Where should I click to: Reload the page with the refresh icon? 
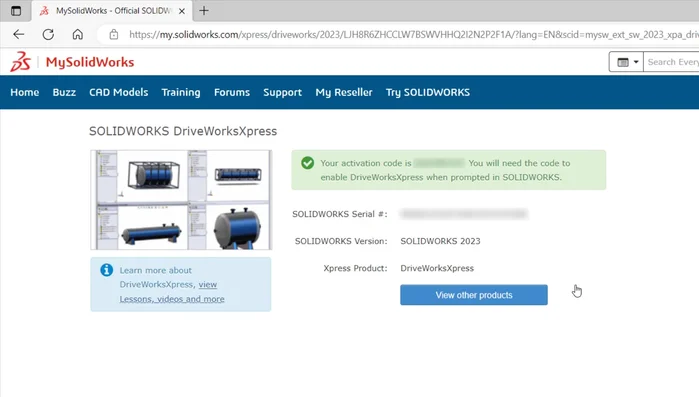[x=48, y=34]
